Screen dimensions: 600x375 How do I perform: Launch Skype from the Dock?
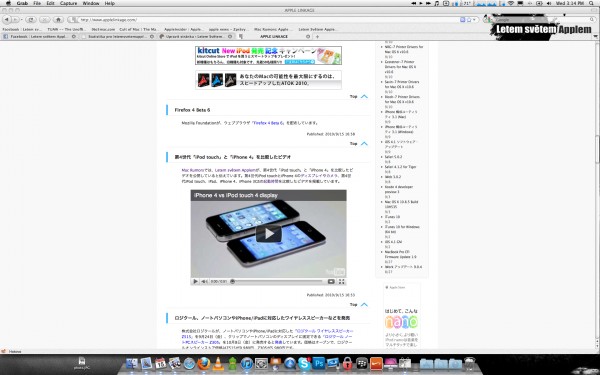304,363
